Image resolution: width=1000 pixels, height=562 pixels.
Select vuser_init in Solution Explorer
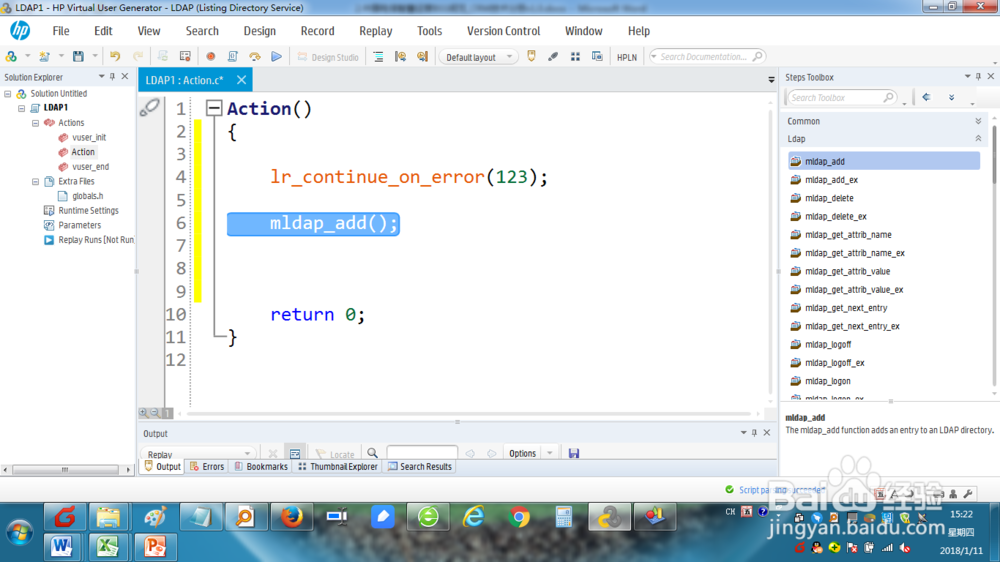(x=89, y=137)
